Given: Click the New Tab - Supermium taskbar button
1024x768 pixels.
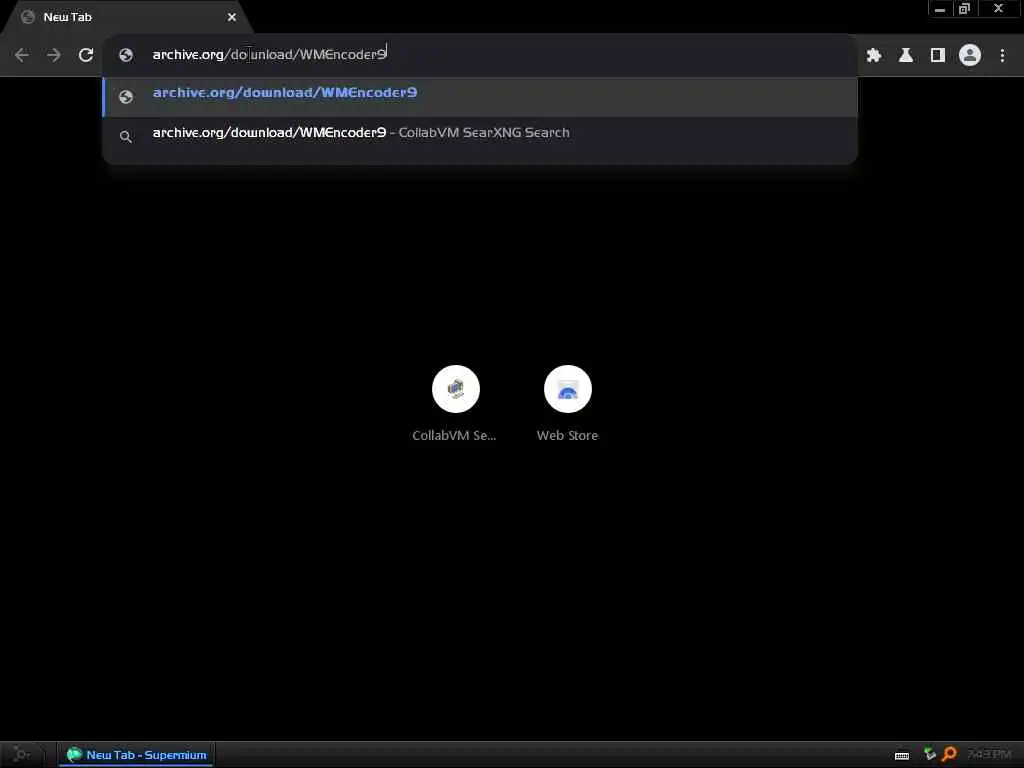Looking at the screenshot, I should [x=137, y=755].
